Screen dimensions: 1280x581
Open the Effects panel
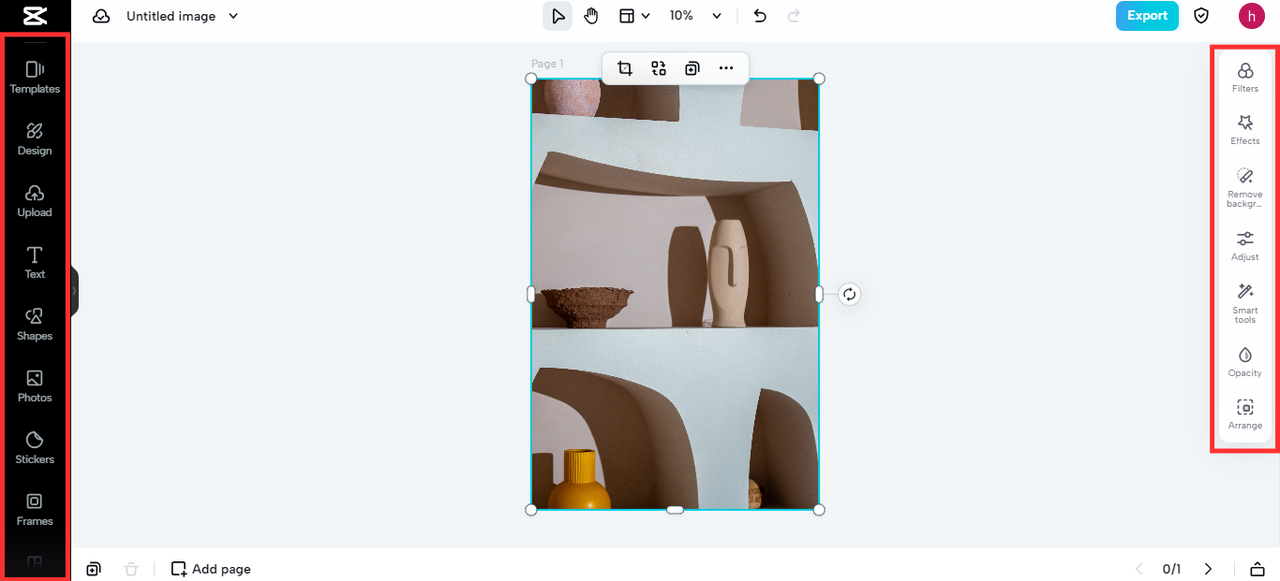(x=1245, y=129)
